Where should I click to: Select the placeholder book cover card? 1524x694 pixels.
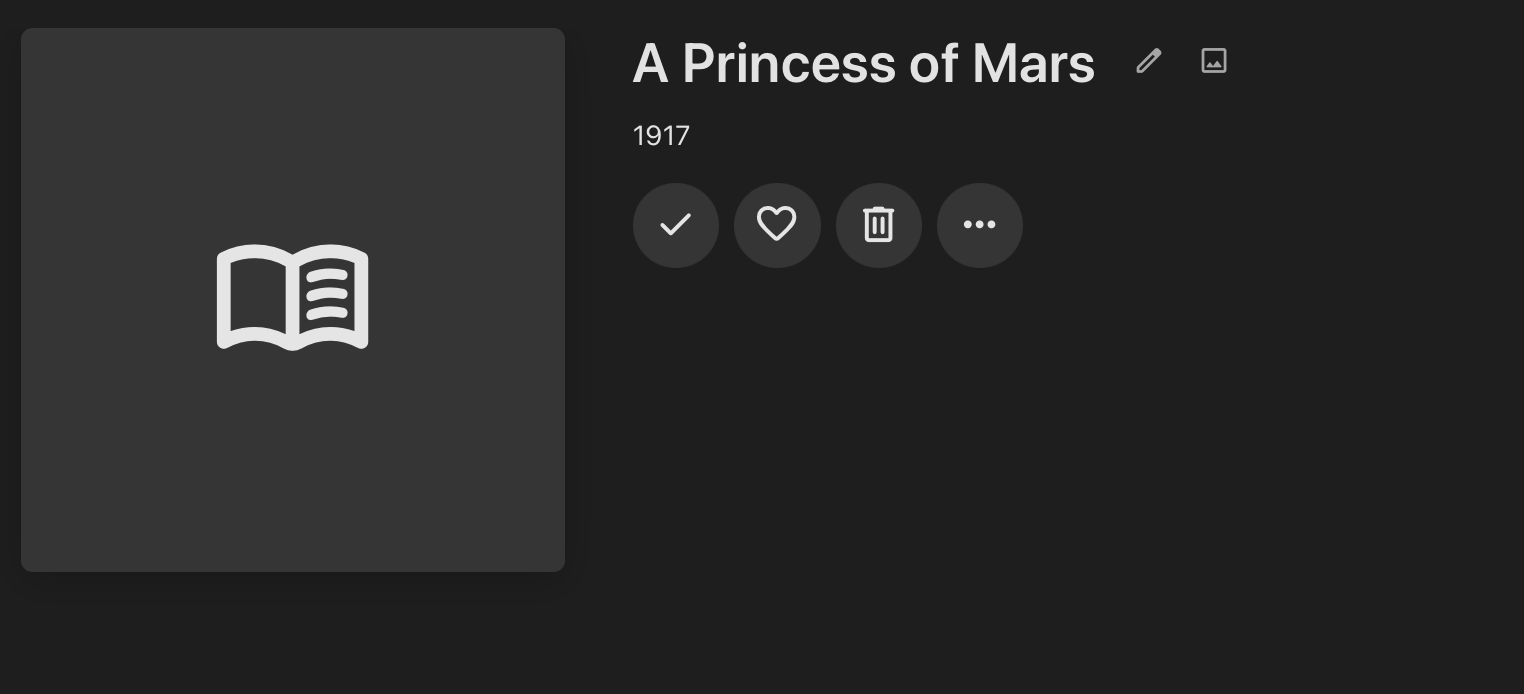pyautogui.click(x=293, y=300)
